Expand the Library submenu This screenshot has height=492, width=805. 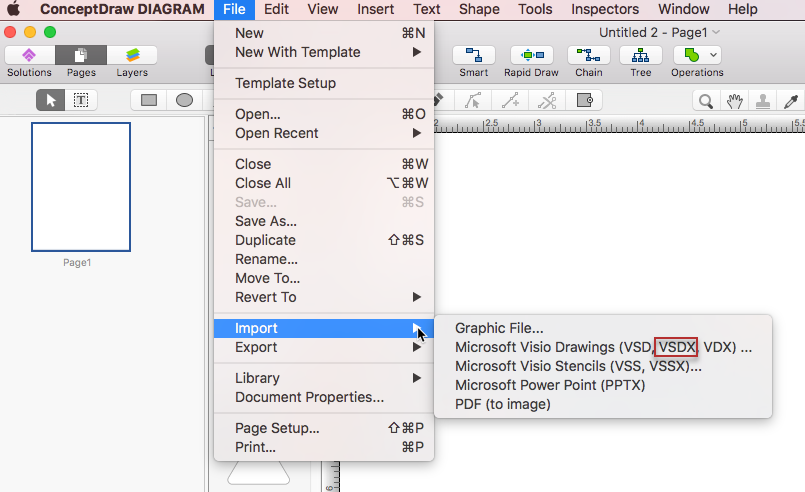point(324,378)
